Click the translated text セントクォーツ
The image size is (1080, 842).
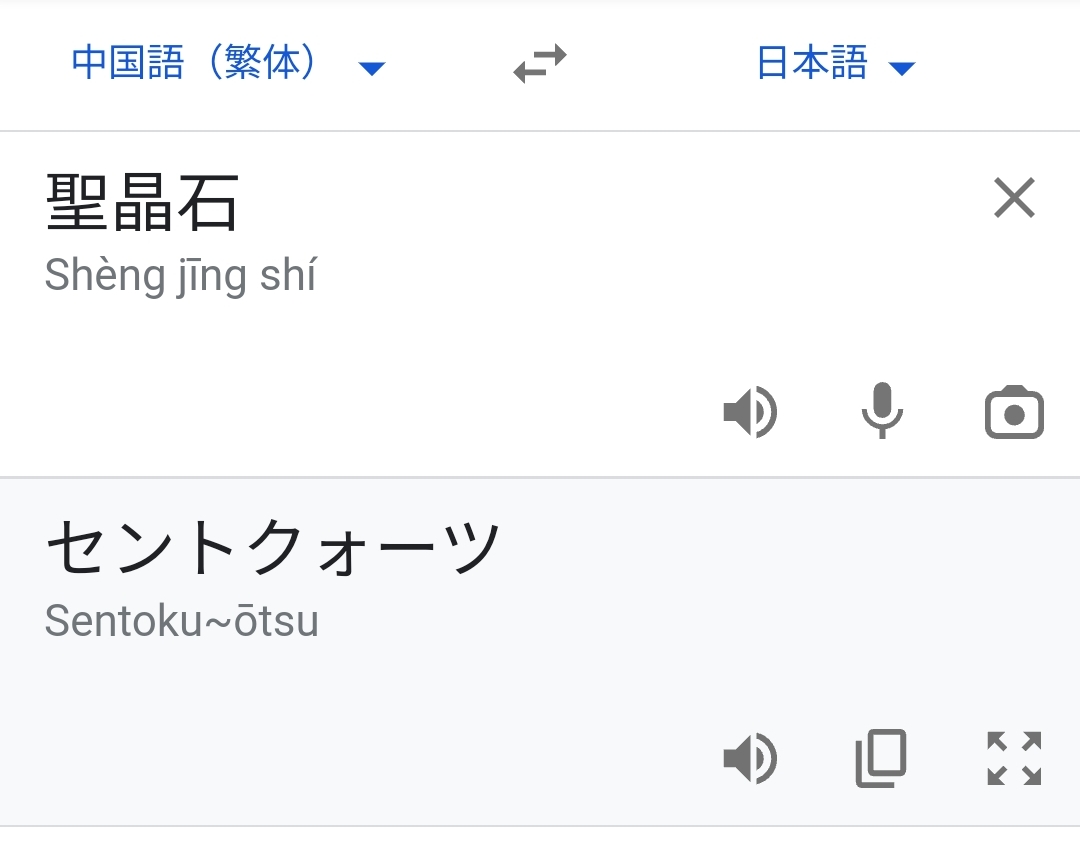(272, 548)
